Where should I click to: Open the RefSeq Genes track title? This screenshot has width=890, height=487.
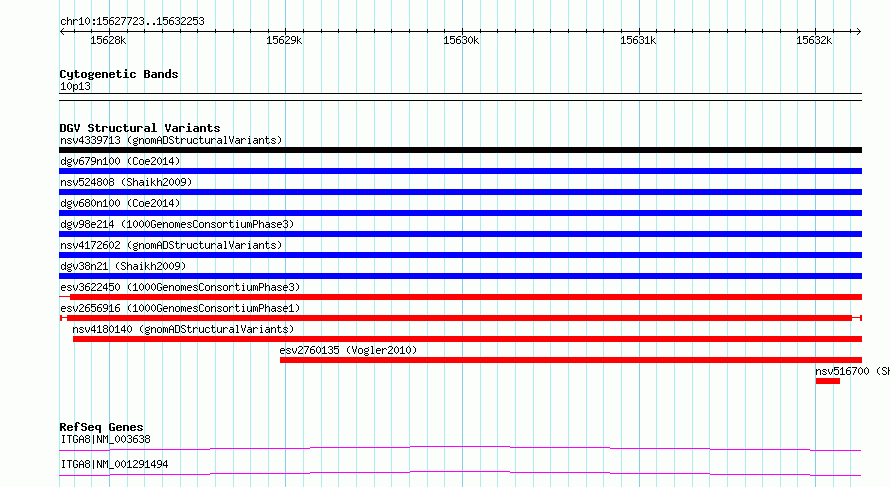click(101, 427)
